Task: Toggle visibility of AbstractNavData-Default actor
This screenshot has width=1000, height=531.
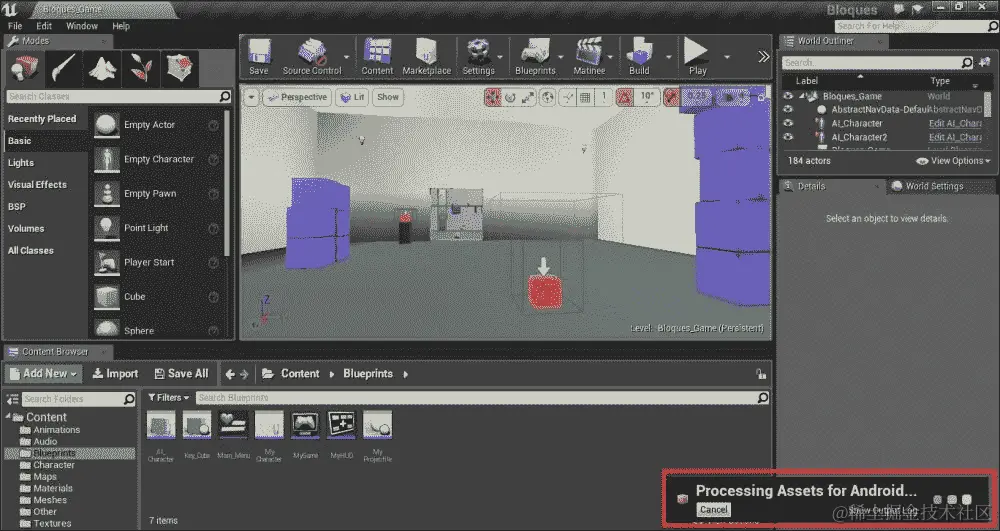Action: pos(788,110)
